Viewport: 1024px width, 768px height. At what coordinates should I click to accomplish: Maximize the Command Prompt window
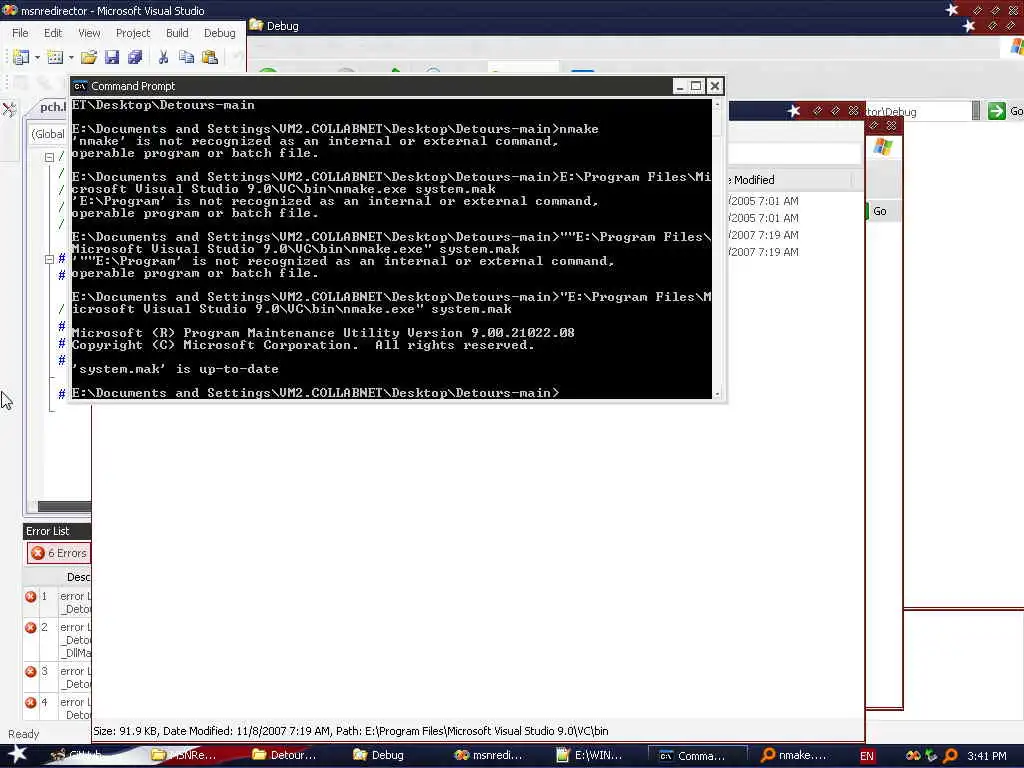pos(696,86)
